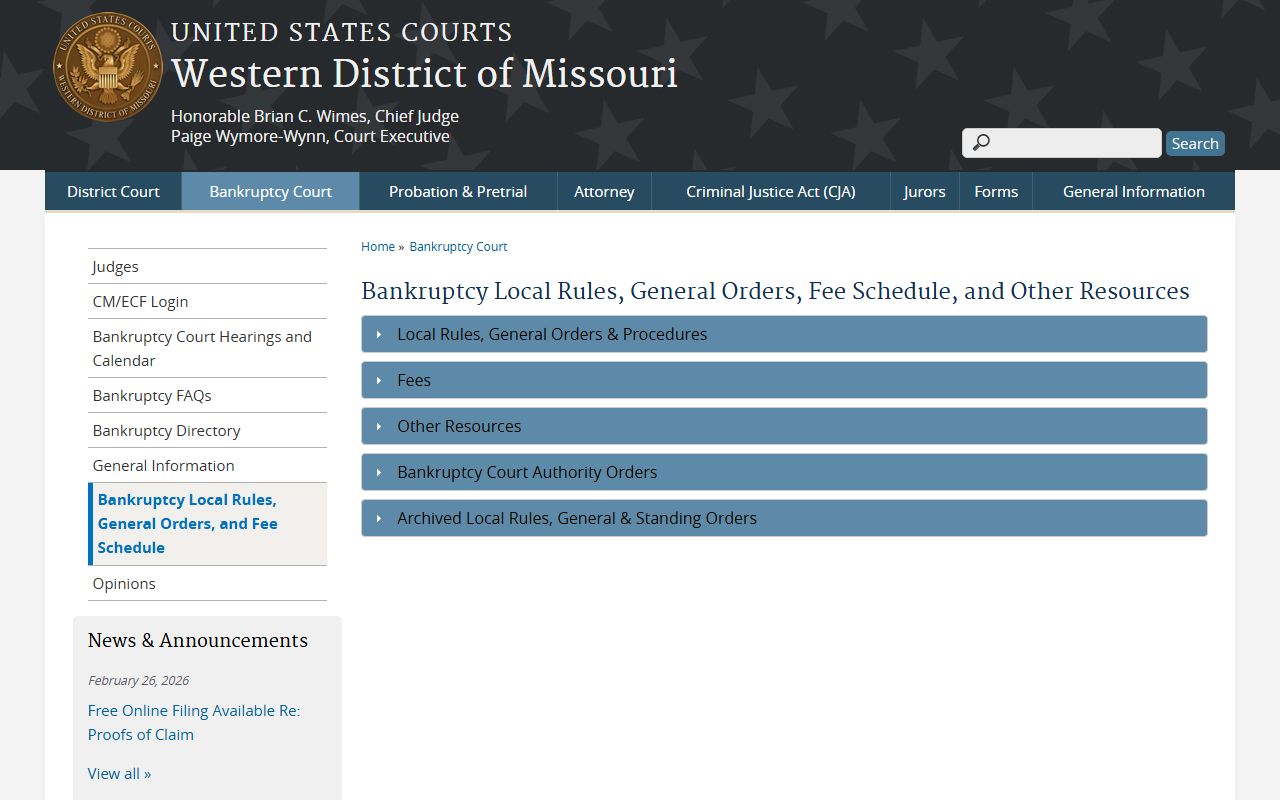Go to Home breadcrumb link
This screenshot has height=800, width=1280.
pos(378,246)
